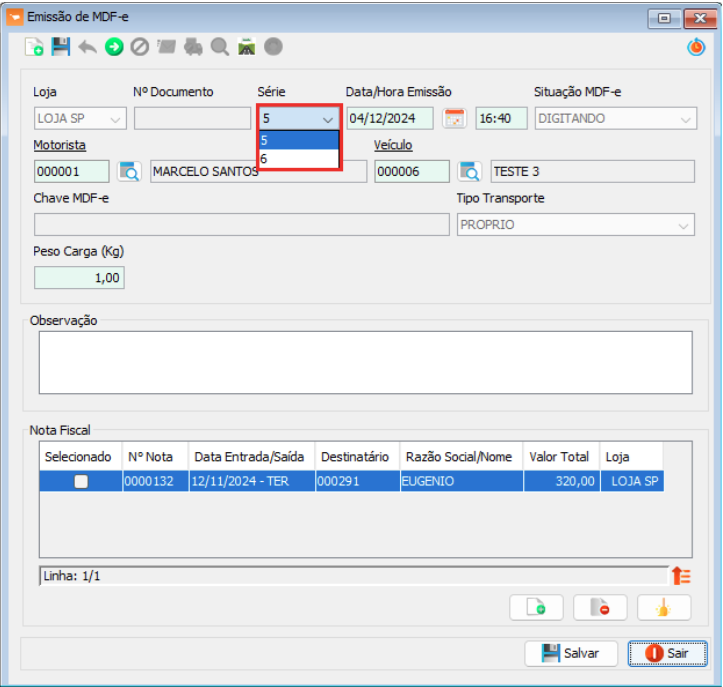Viewport: 723px width, 687px height.
Task: Click the floppy disk save toolbar icon
Action: [61, 47]
